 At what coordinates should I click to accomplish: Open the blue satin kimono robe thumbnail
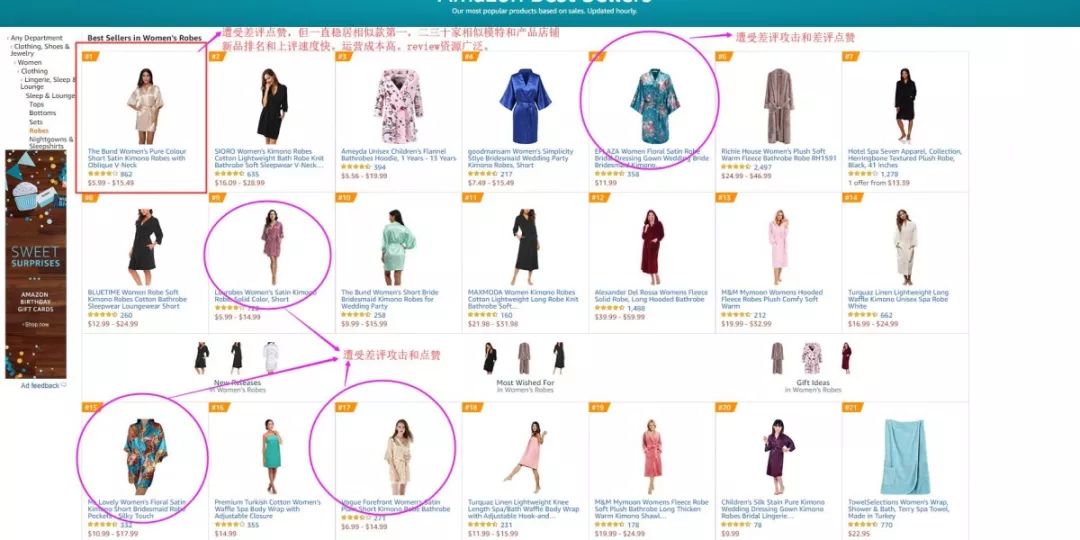click(x=525, y=100)
